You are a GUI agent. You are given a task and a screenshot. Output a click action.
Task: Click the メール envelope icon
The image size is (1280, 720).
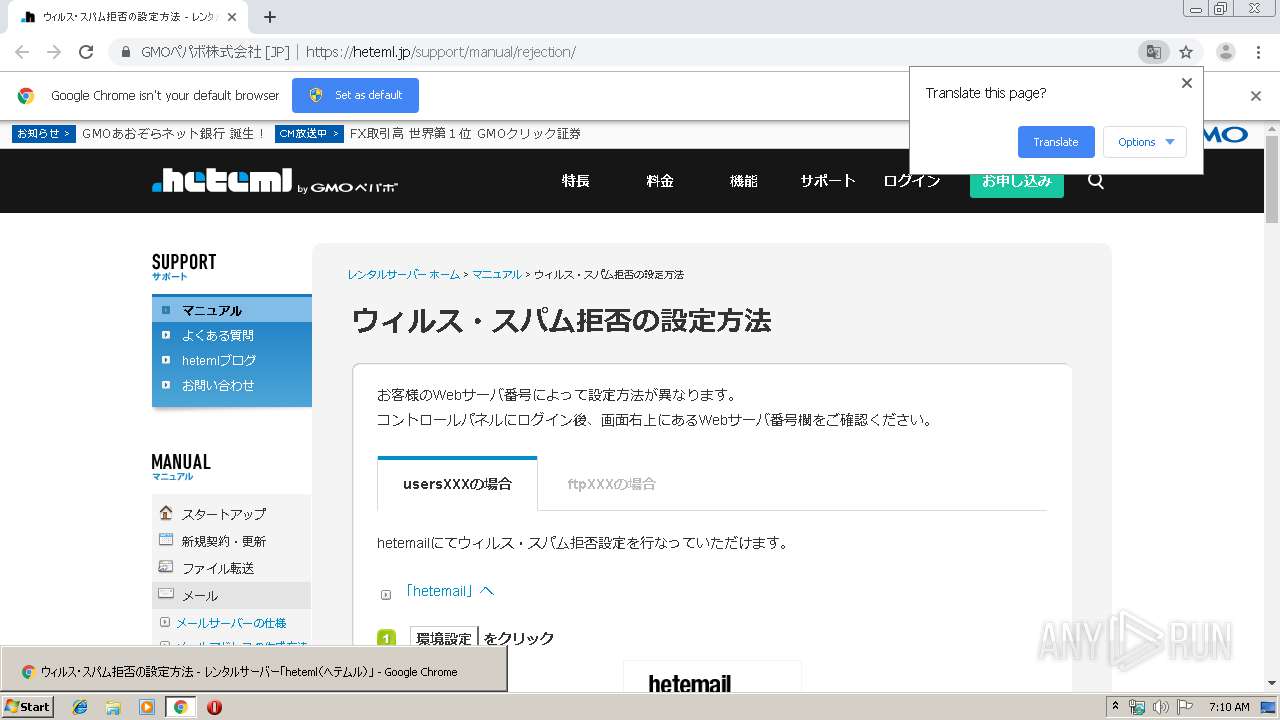coord(166,594)
